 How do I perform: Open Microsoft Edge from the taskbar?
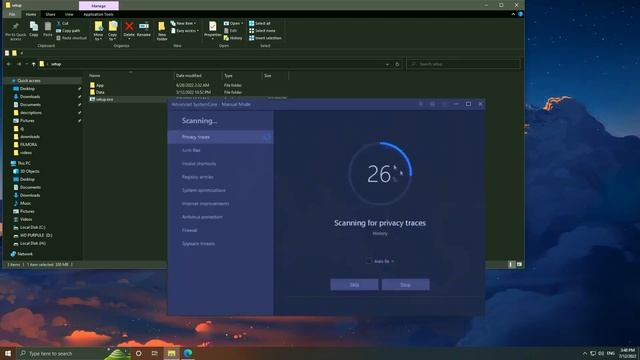click(188, 353)
